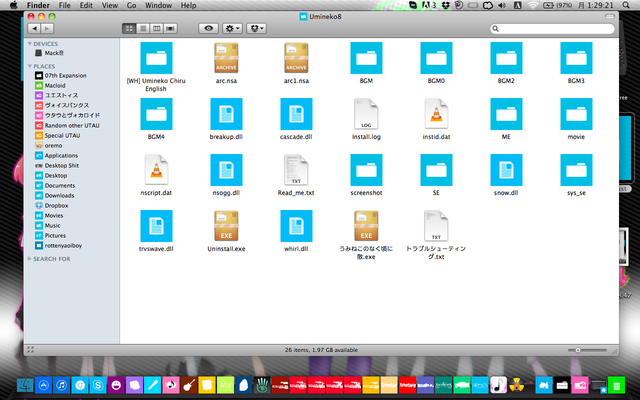This screenshot has height=400, width=640.
Task: Open the Action gear dropdown menu
Action: coord(232,28)
